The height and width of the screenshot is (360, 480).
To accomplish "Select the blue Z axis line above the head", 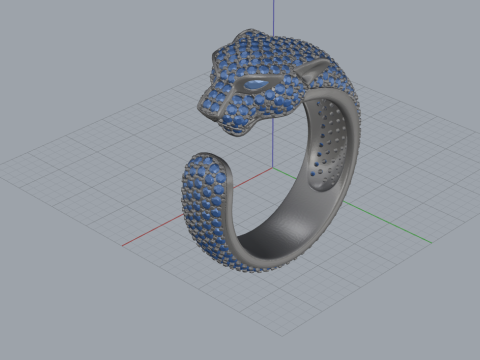I will [273, 18].
